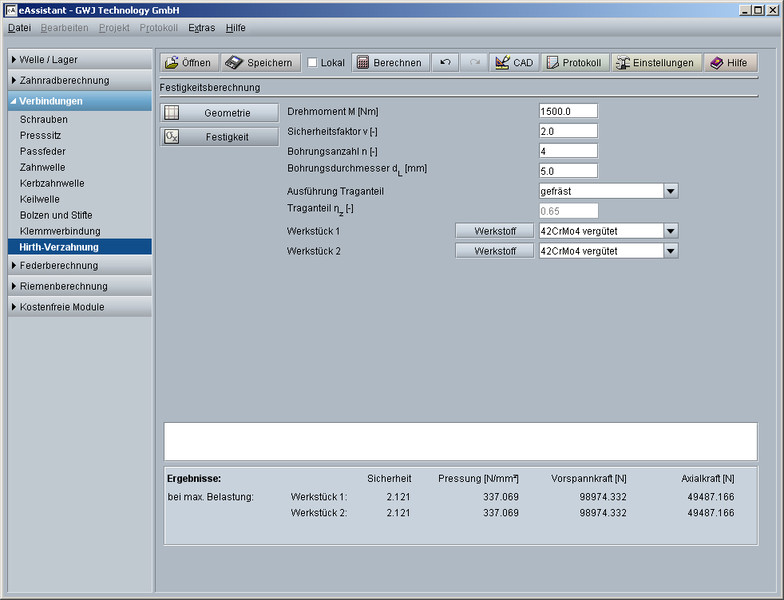Click the Hilfe book icon
784x600 pixels.
tap(716, 62)
